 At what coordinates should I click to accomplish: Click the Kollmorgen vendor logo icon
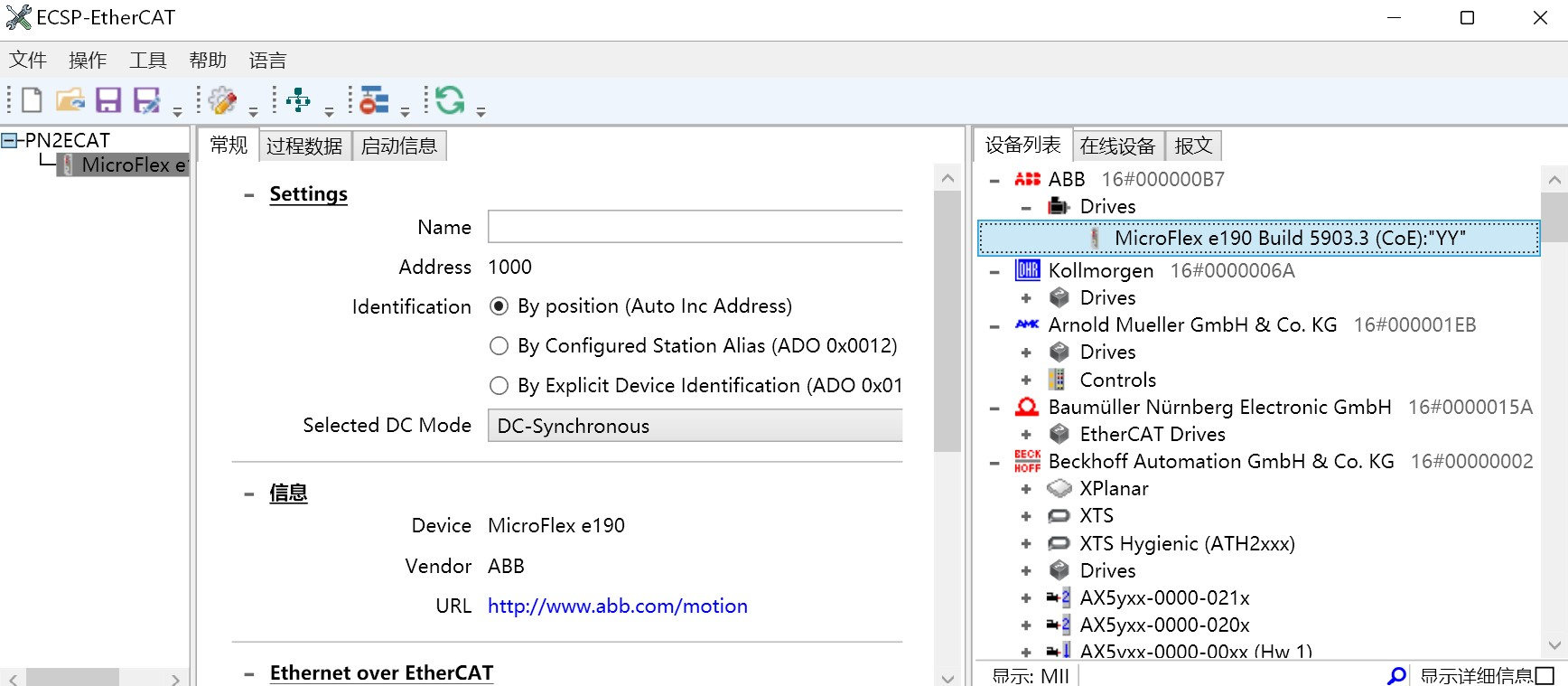coord(1027,270)
